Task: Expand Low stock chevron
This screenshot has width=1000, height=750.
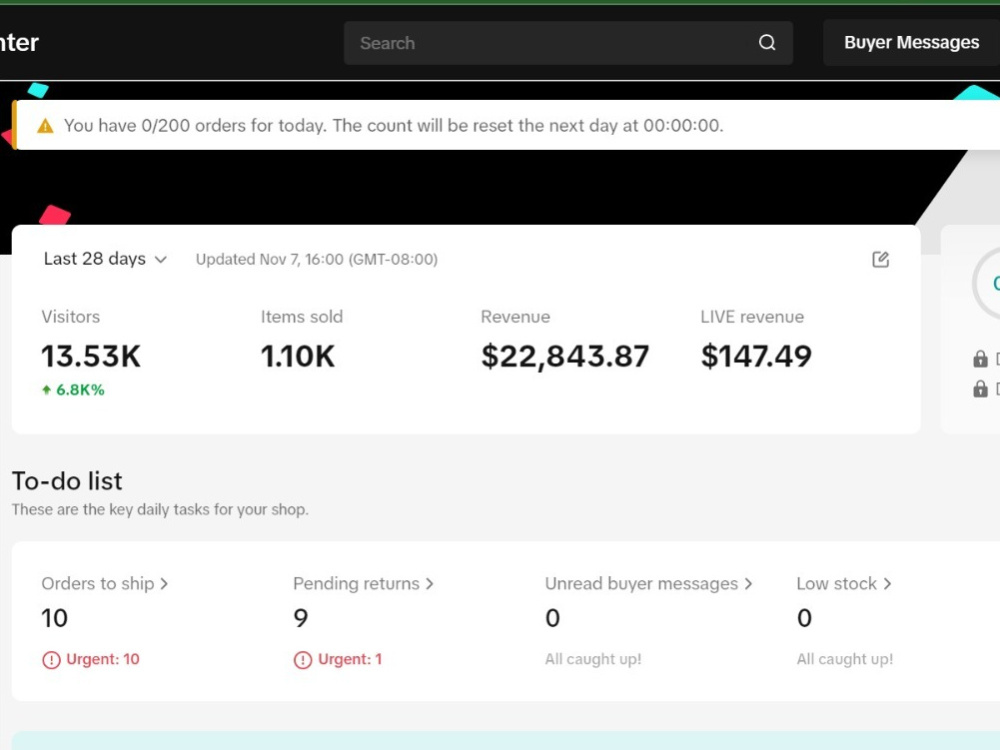Action: (887, 584)
